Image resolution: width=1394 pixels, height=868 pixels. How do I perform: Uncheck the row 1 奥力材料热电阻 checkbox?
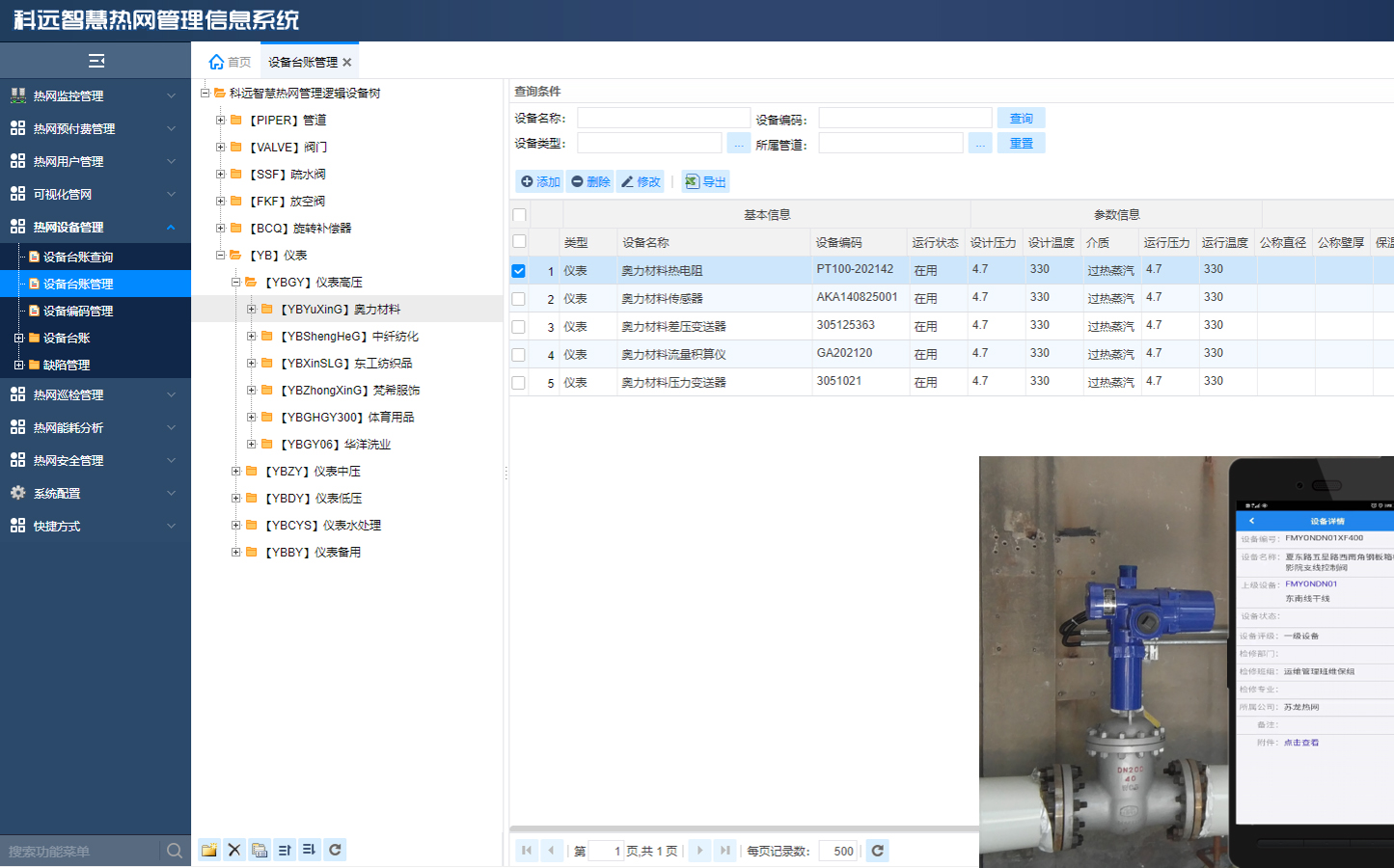(x=519, y=271)
